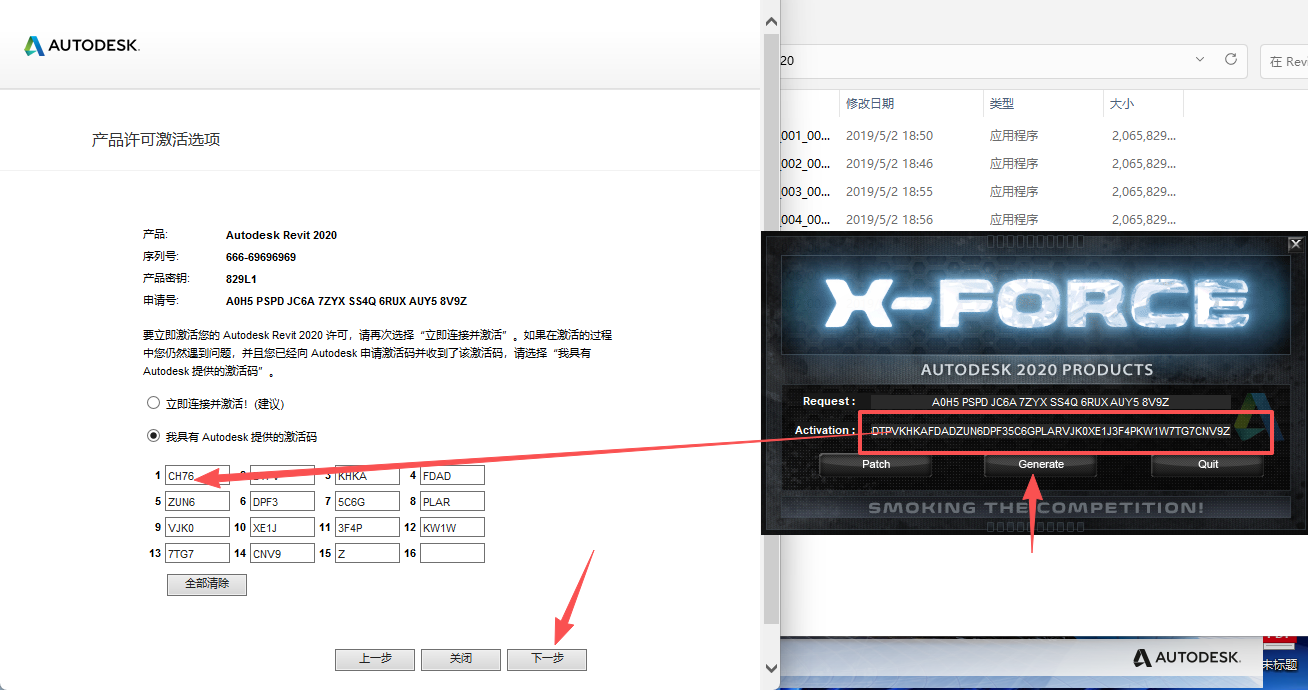Clear all code fields with 全部清除
The height and width of the screenshot is (690, 1308).
pos(206,585)
